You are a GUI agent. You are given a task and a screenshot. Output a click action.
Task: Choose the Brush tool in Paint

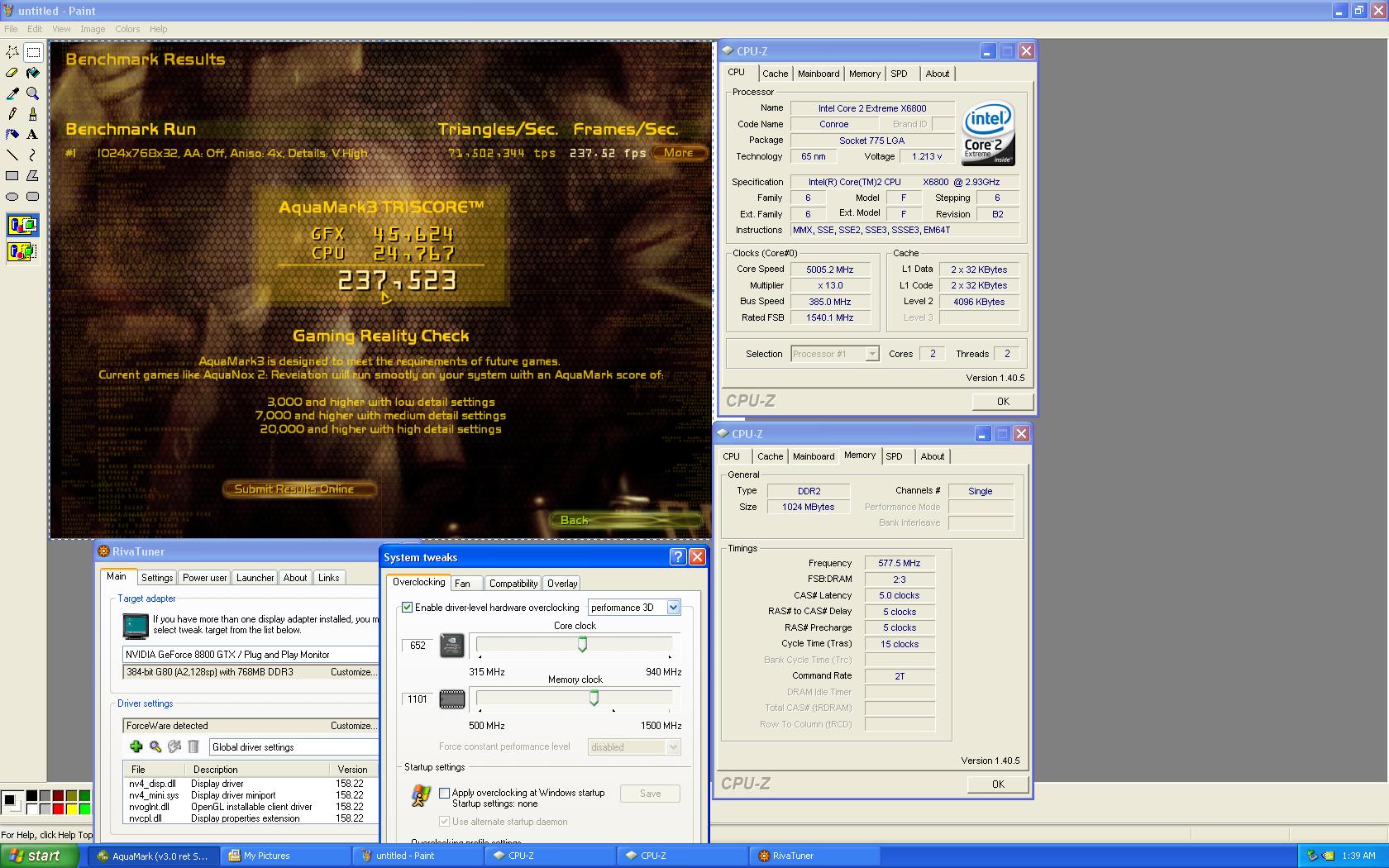(x=33, y=114)
